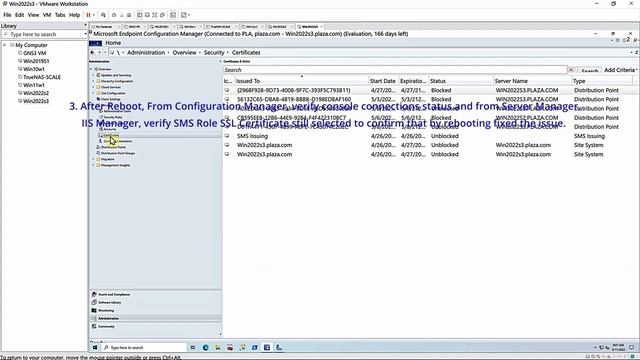The height and width of the screenshot is (360, 640).
Task: Click the take snapshot toolbar icon
Action: [x=114, y=15]
